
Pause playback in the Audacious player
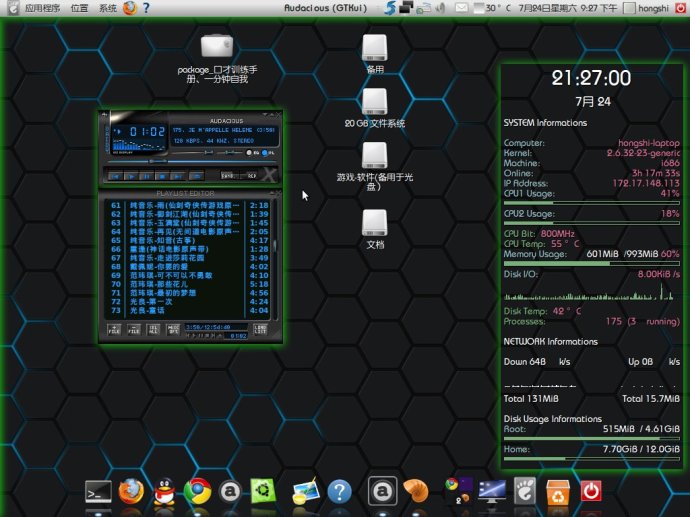tap(148, 176)
